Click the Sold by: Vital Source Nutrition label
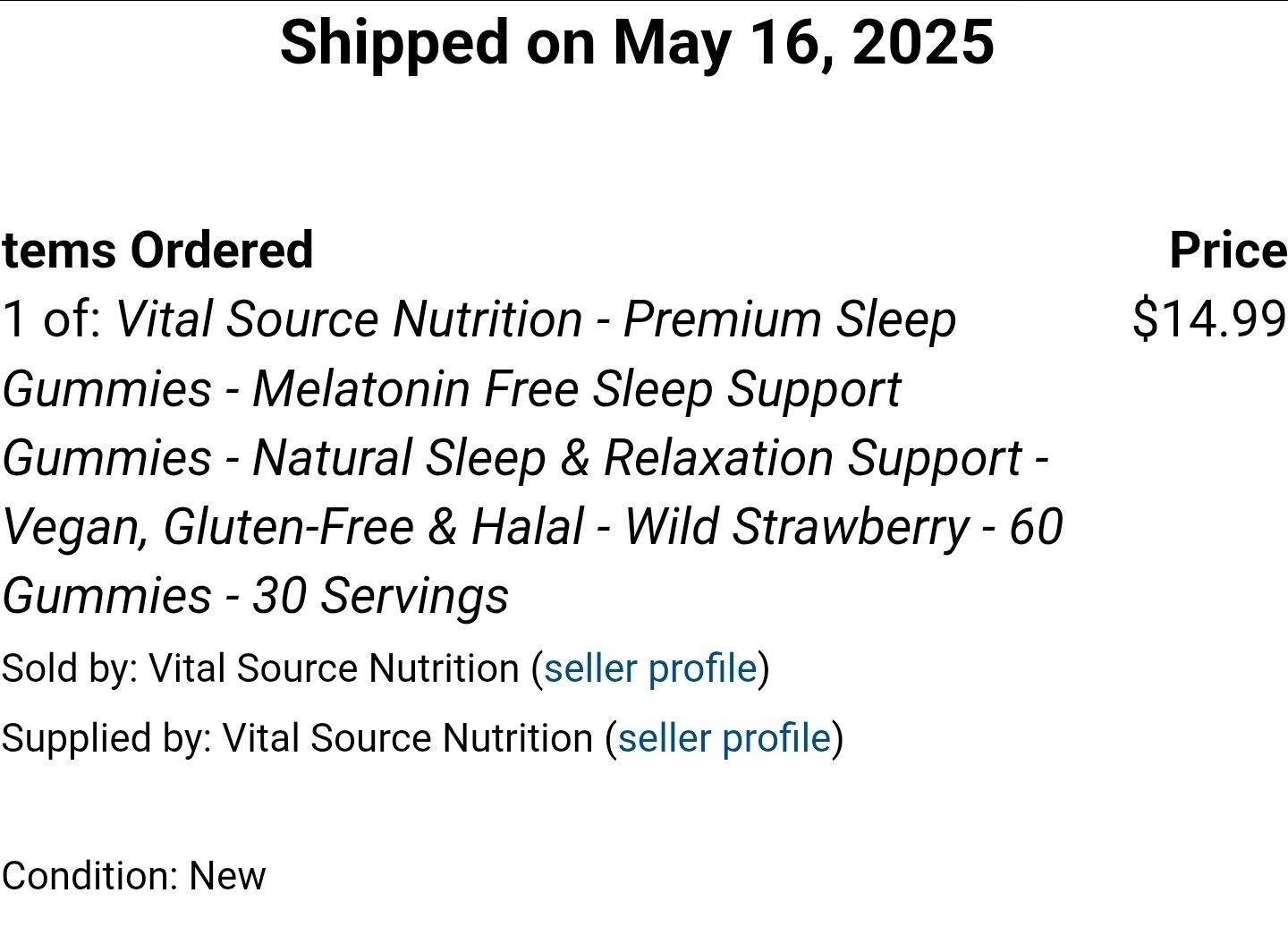Screen dimensions: 1288x927 click(259, 668)
